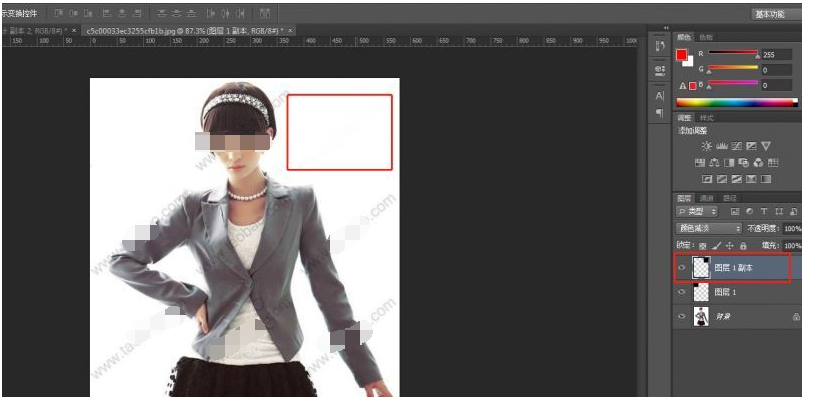Hide the 图层 1 副本 layer
Image resolution: width=826 pixels, height=397 pixels.
[x=682, y=268]
